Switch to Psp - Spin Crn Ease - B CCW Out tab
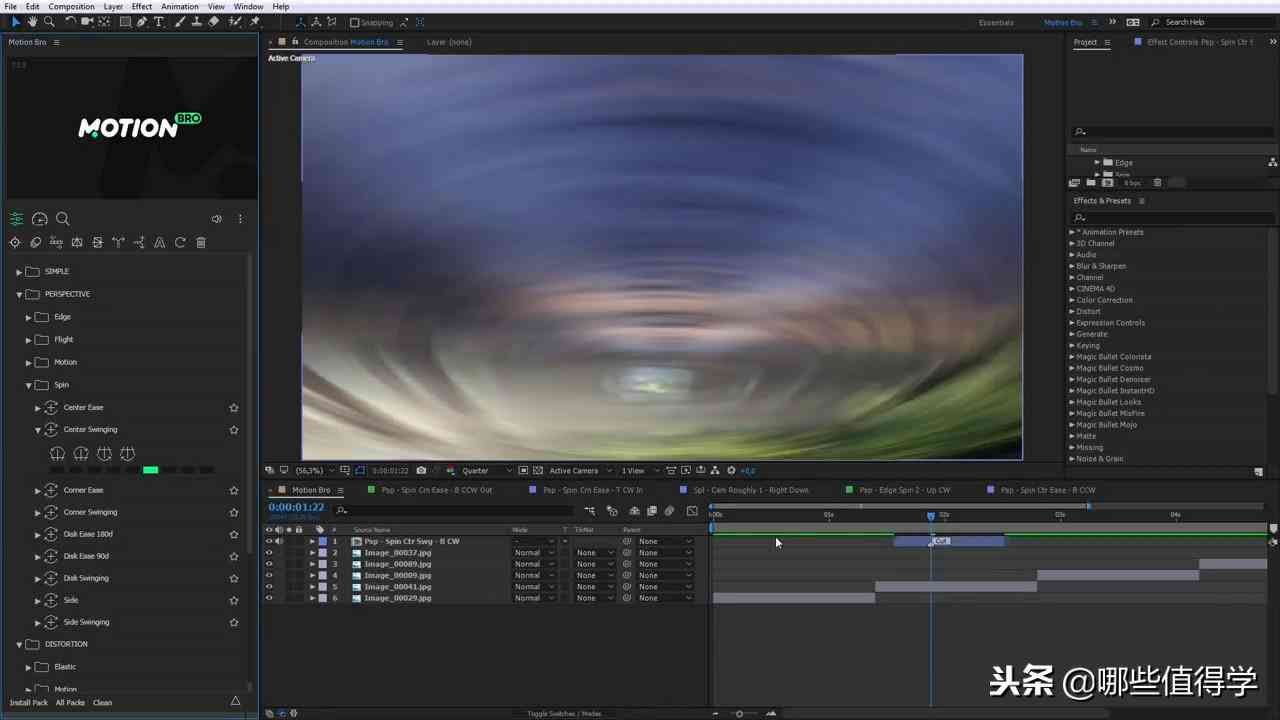The width and height of the screenshot is (1280, 720). point(436,490)
